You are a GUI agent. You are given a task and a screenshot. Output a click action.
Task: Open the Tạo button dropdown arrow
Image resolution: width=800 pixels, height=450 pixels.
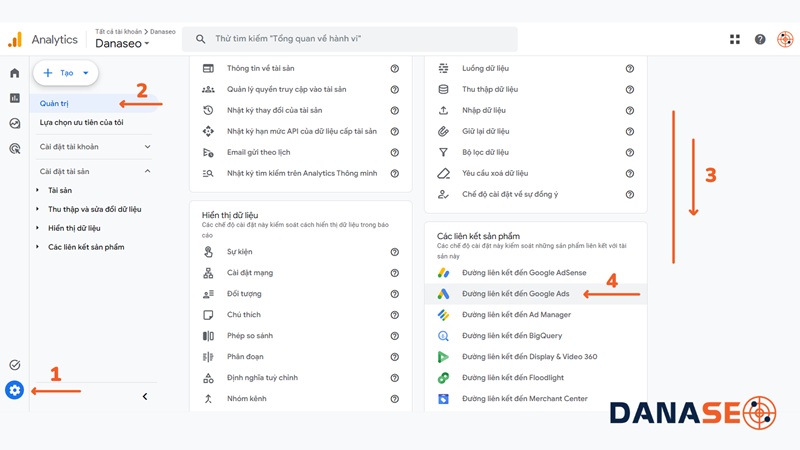pyautogui.click(x=86, y=73)
